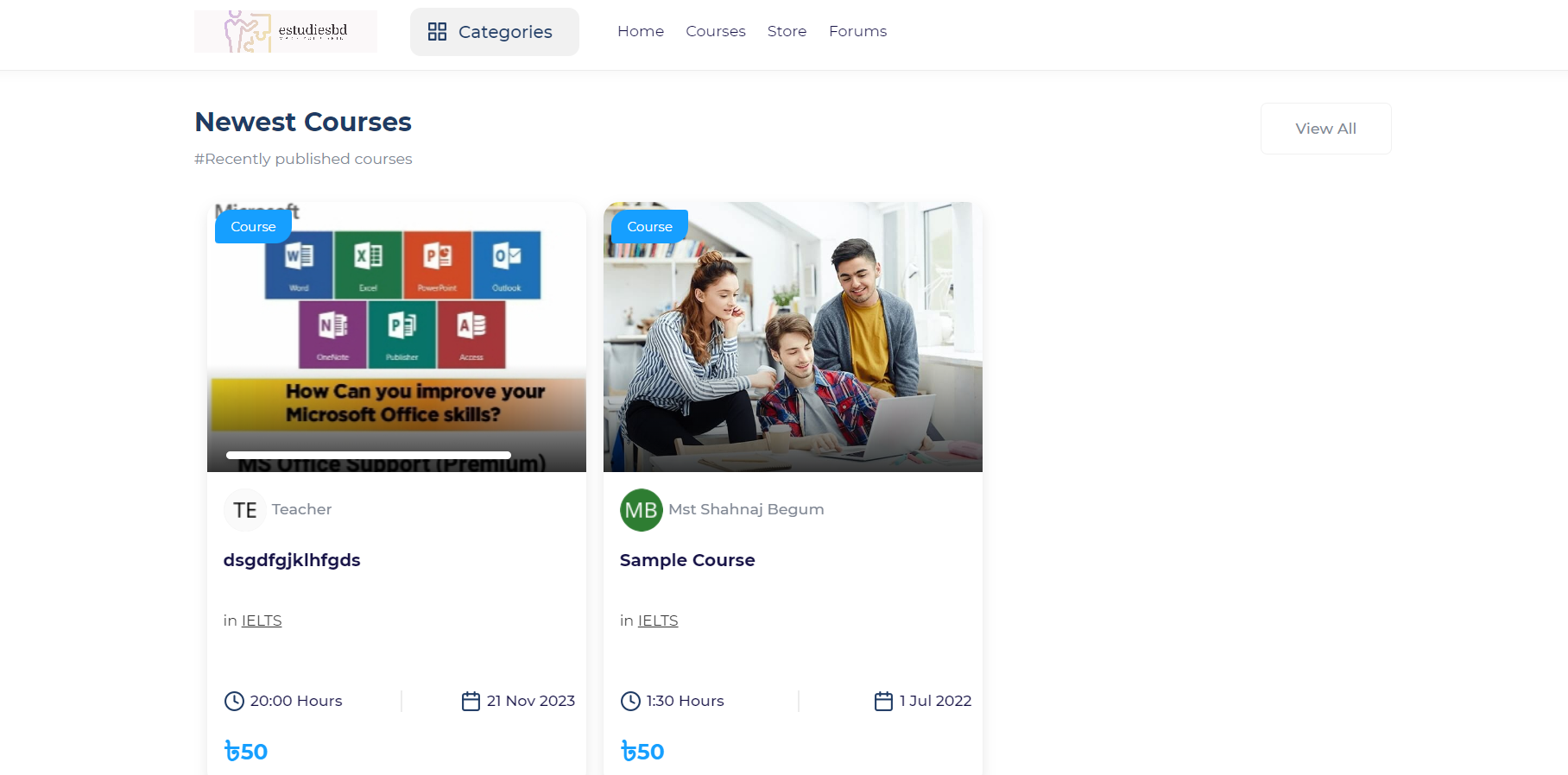Click the estudiesbd logo
This screenshot has height=775, width=1568.
coord(285,32)
